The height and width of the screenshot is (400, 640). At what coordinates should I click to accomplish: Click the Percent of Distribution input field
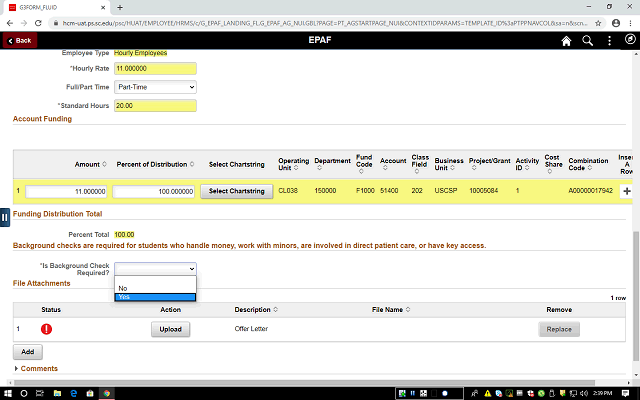[153, 191]
